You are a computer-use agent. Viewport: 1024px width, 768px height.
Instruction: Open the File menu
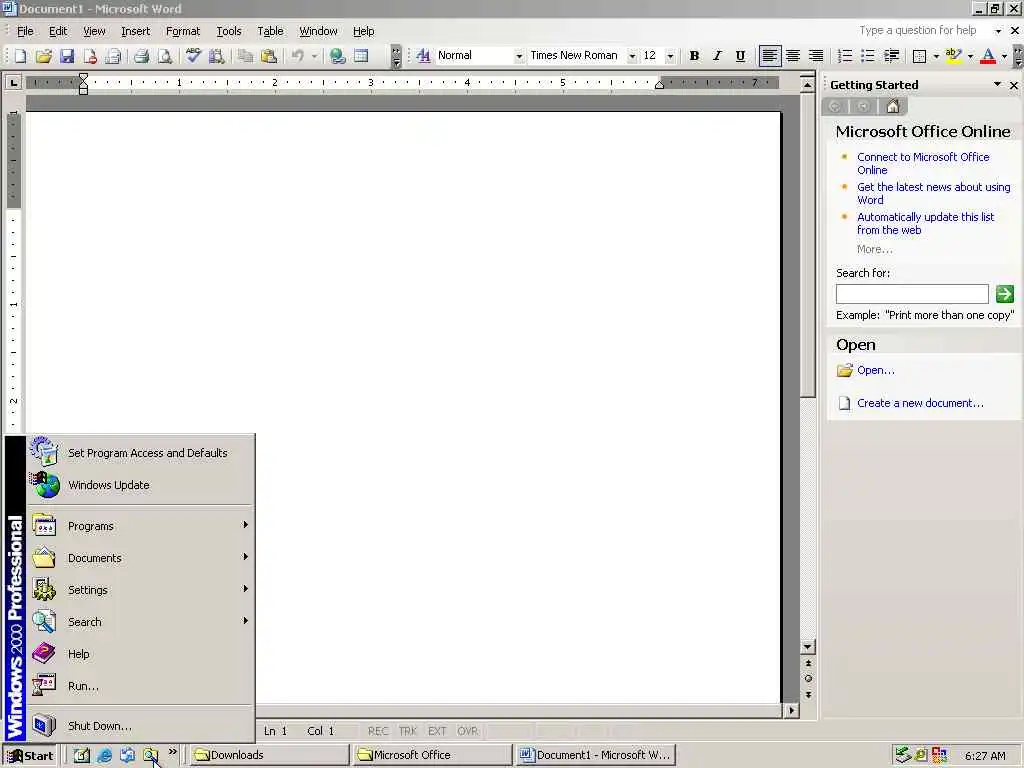[x=25, y=31]
